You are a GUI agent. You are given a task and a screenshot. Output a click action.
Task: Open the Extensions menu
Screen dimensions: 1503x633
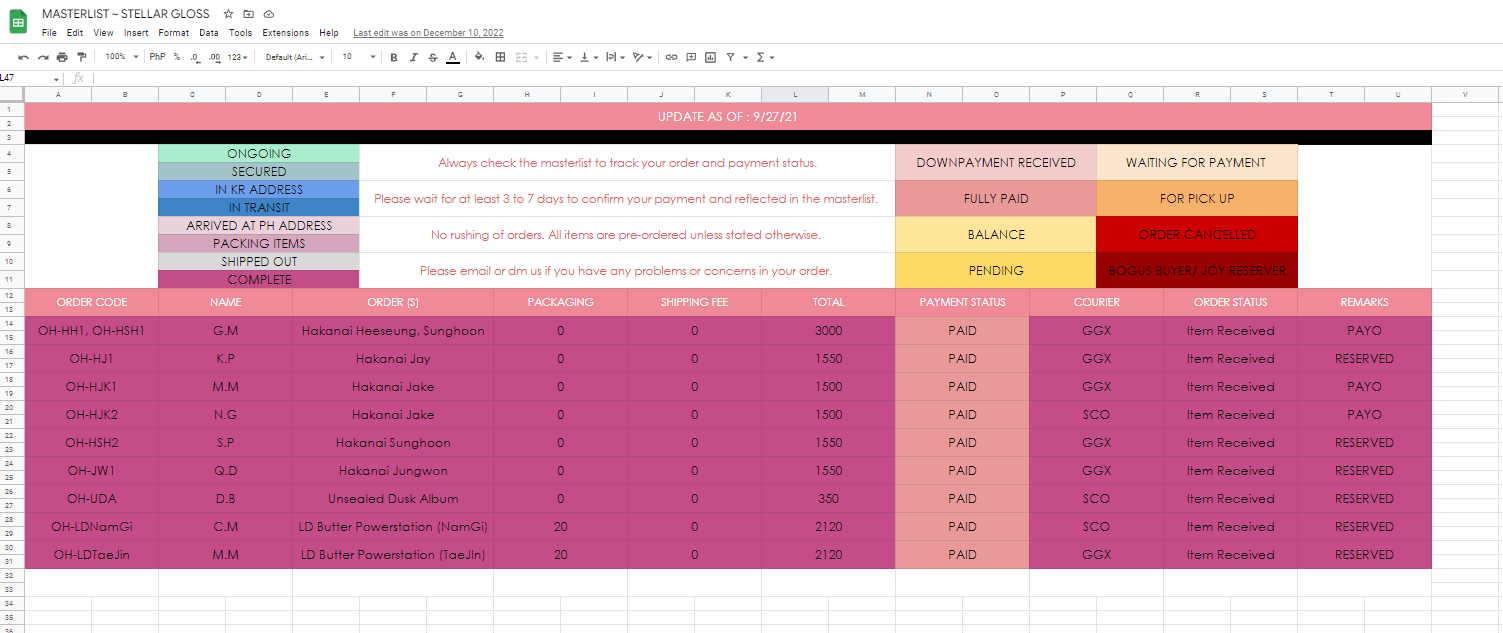coord(286,33)
